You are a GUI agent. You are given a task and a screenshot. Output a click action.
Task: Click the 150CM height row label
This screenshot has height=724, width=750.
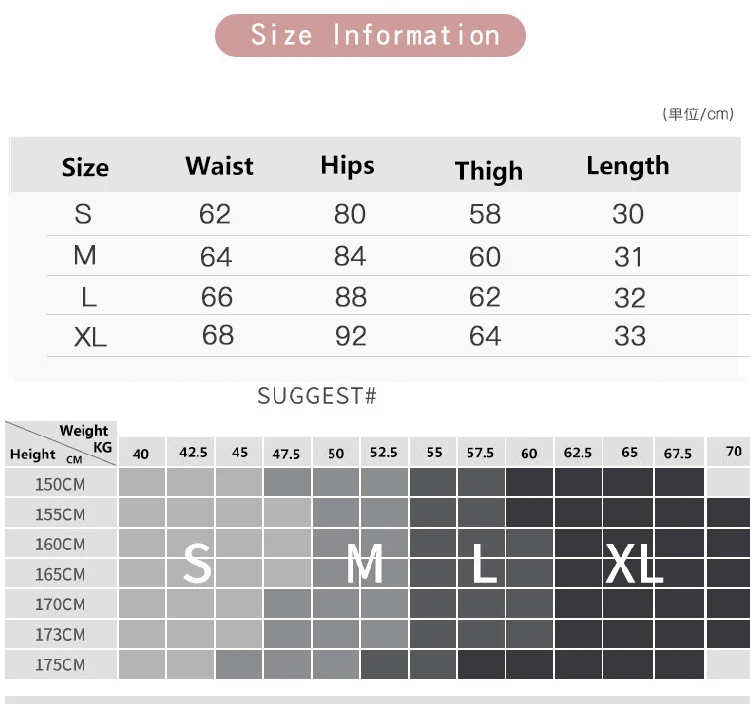click(61, 484)
